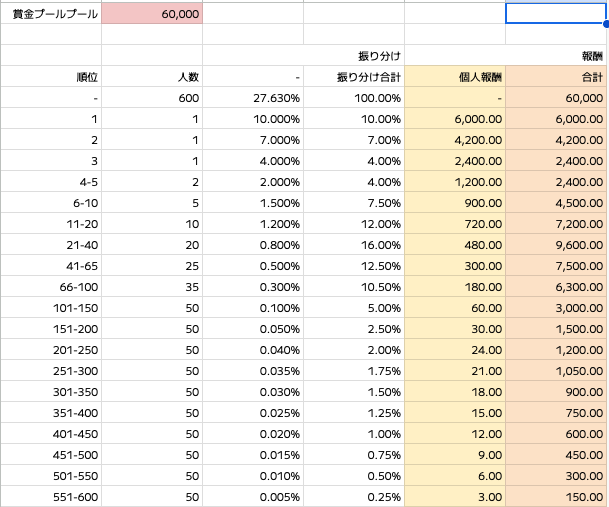Viewport: 609px width, 507px height.
Task: Select the 人数 column header
Action: [x=152, y=77]
